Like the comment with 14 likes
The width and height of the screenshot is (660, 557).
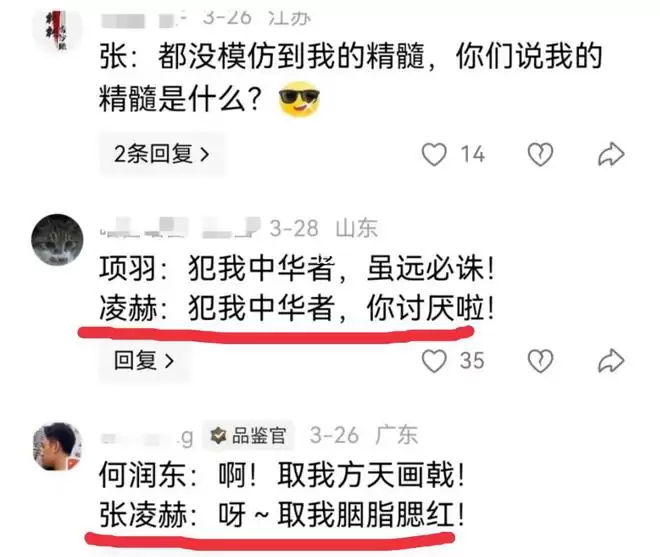pyautogui.click(x=434, y=155)
